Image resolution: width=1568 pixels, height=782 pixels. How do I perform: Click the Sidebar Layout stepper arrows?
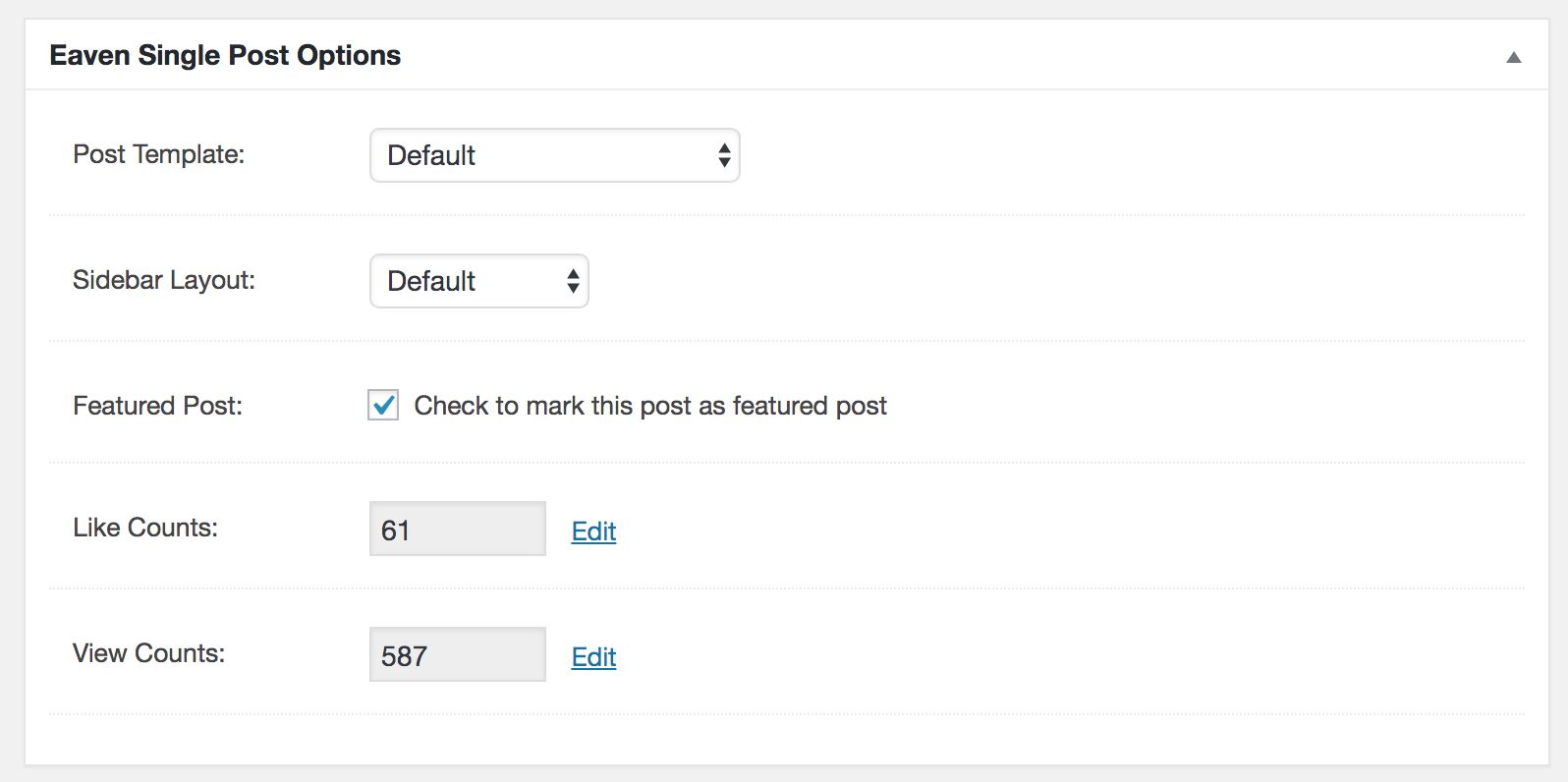573,281
